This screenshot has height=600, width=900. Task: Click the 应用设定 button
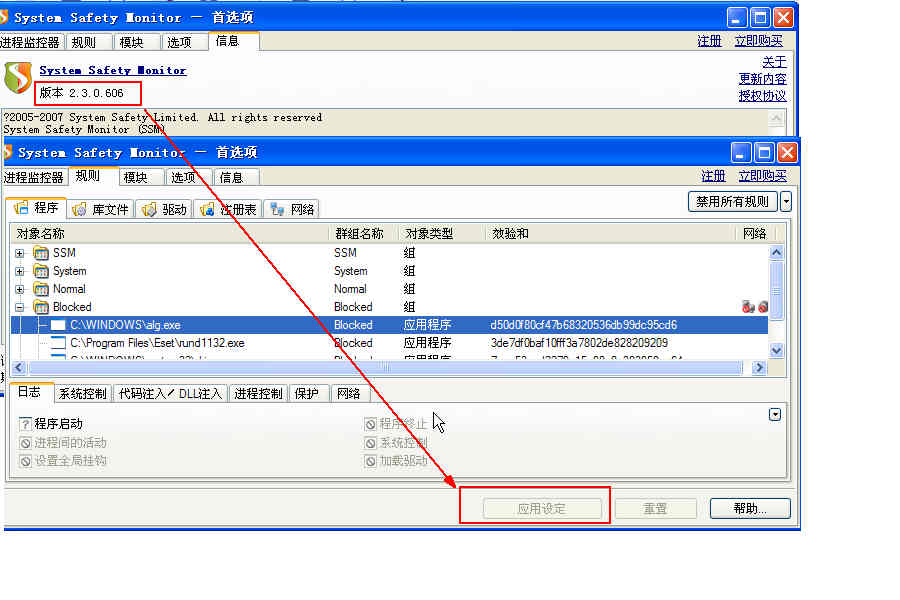point(542,508)
